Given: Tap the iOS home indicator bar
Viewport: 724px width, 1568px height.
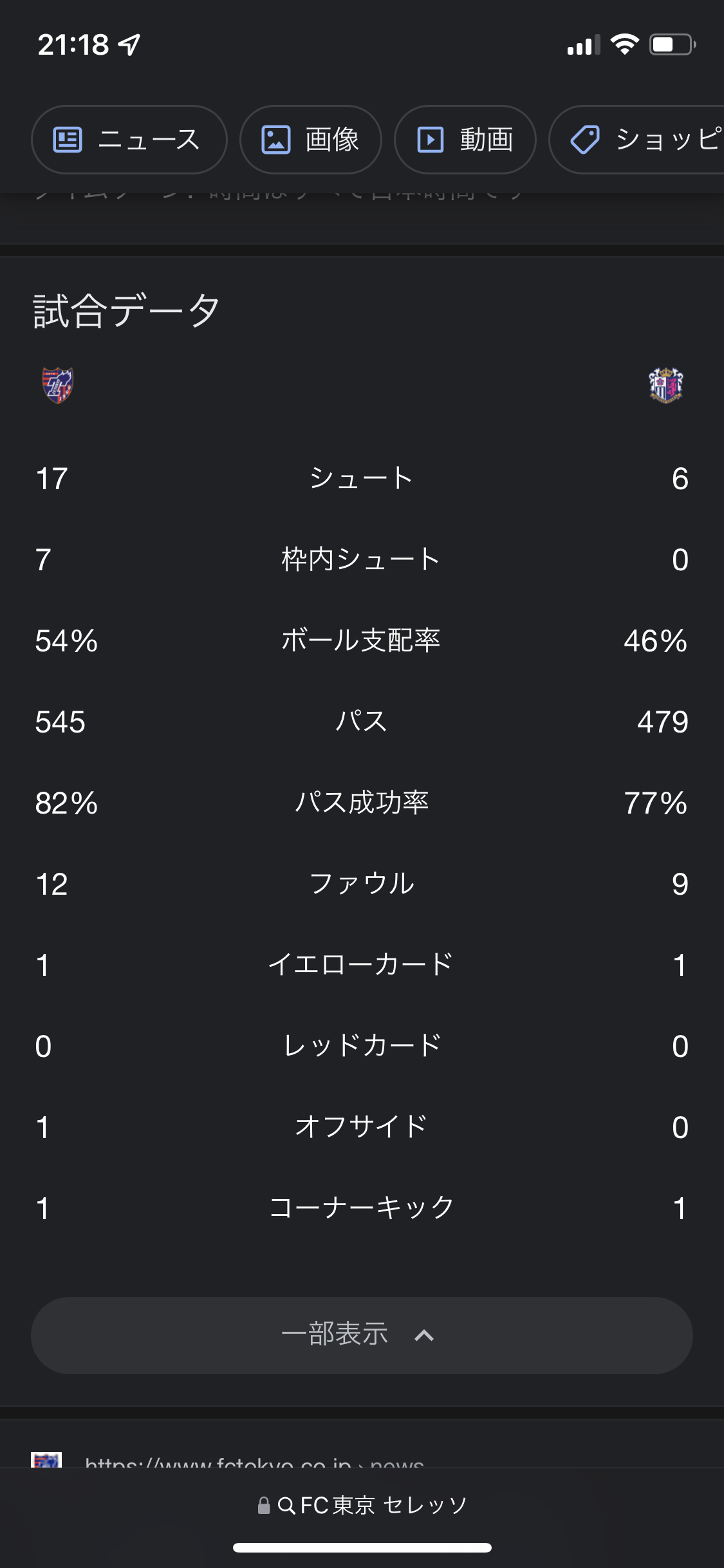Looking at the screenshot, I should (x=362, y=1547).
